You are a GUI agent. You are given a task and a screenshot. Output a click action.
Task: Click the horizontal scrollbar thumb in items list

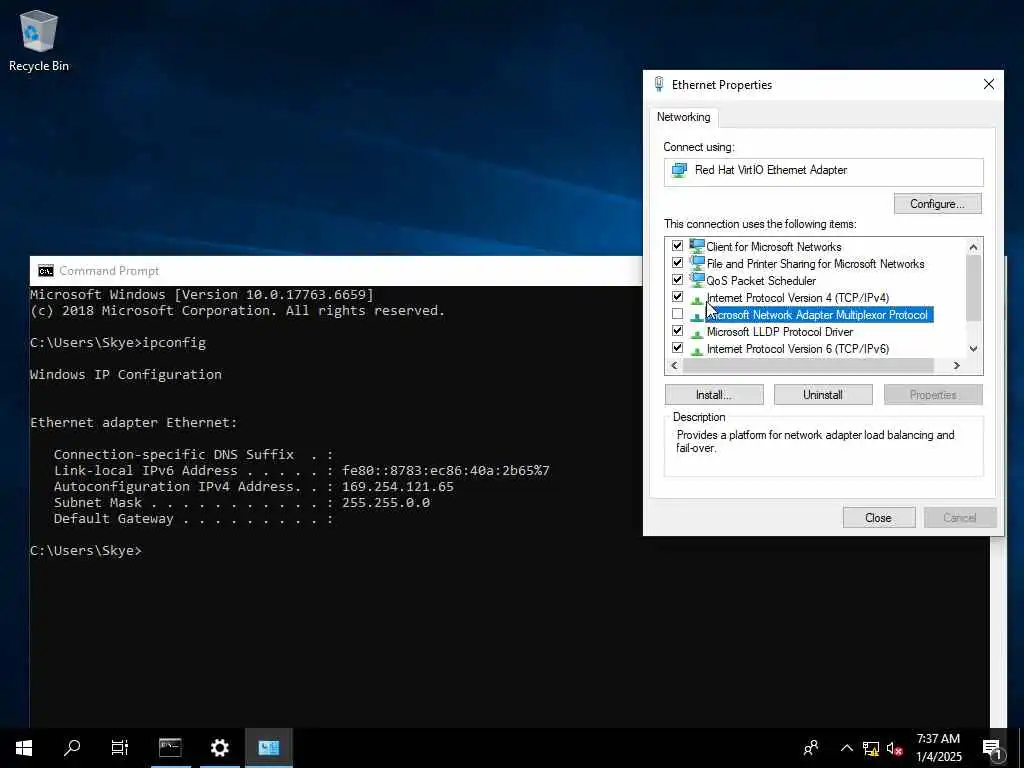click(x=808, y=366)
